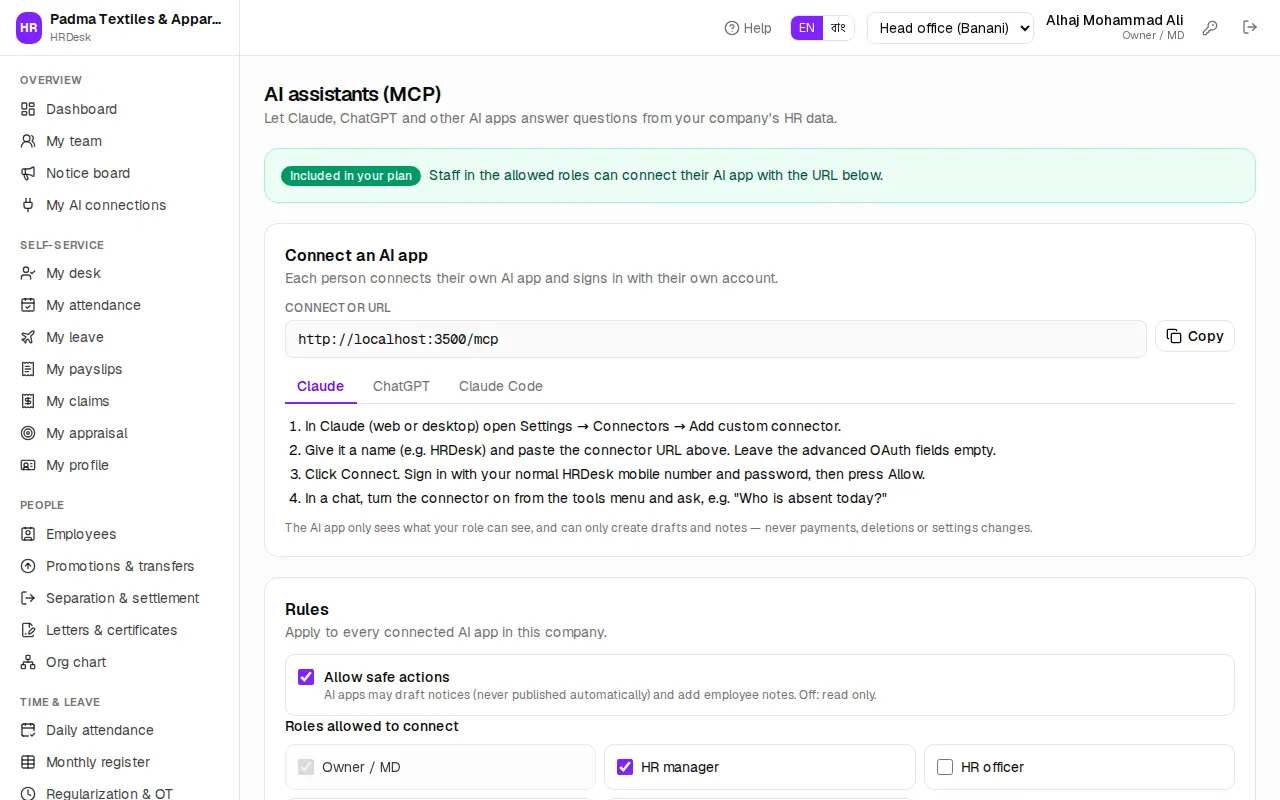Viewport: 1280px width, 800px height.
Task: Uncheck the HR manager role checkbox
Action: click(625, 767)
